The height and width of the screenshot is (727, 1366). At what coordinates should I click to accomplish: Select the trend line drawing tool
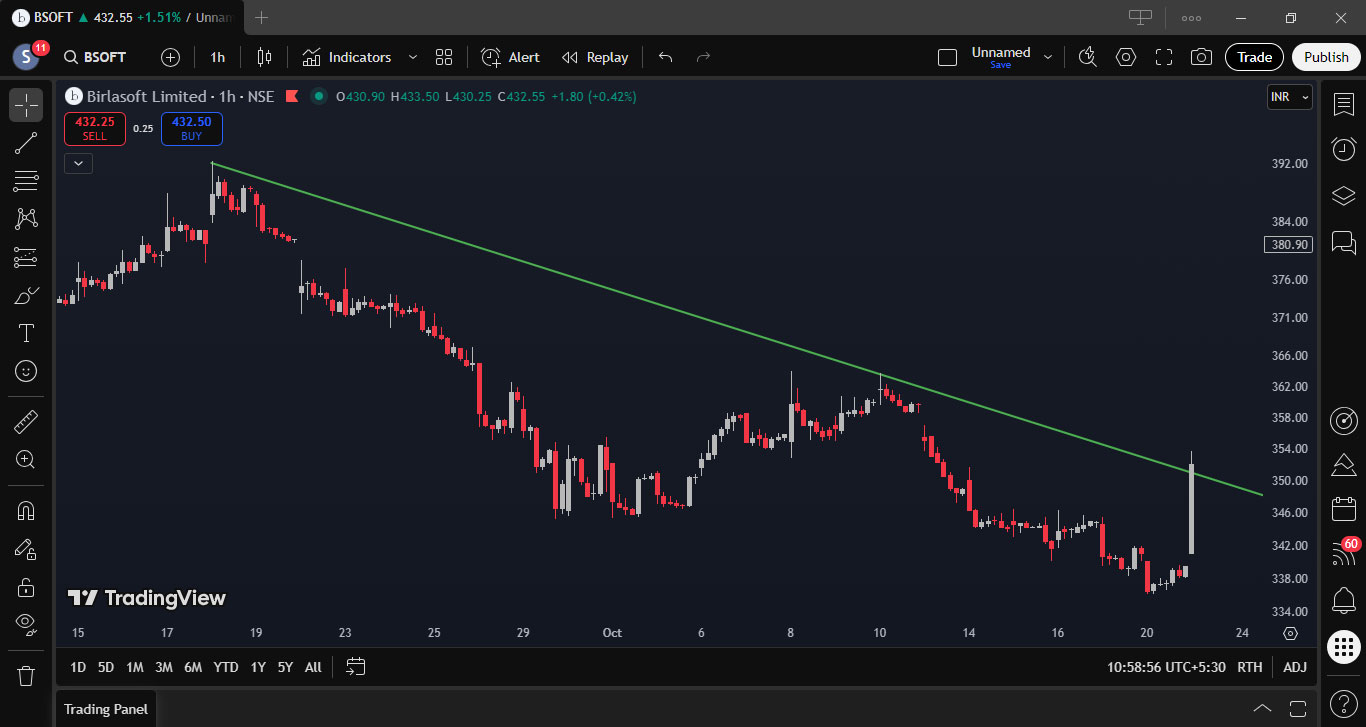coord(26,143)
